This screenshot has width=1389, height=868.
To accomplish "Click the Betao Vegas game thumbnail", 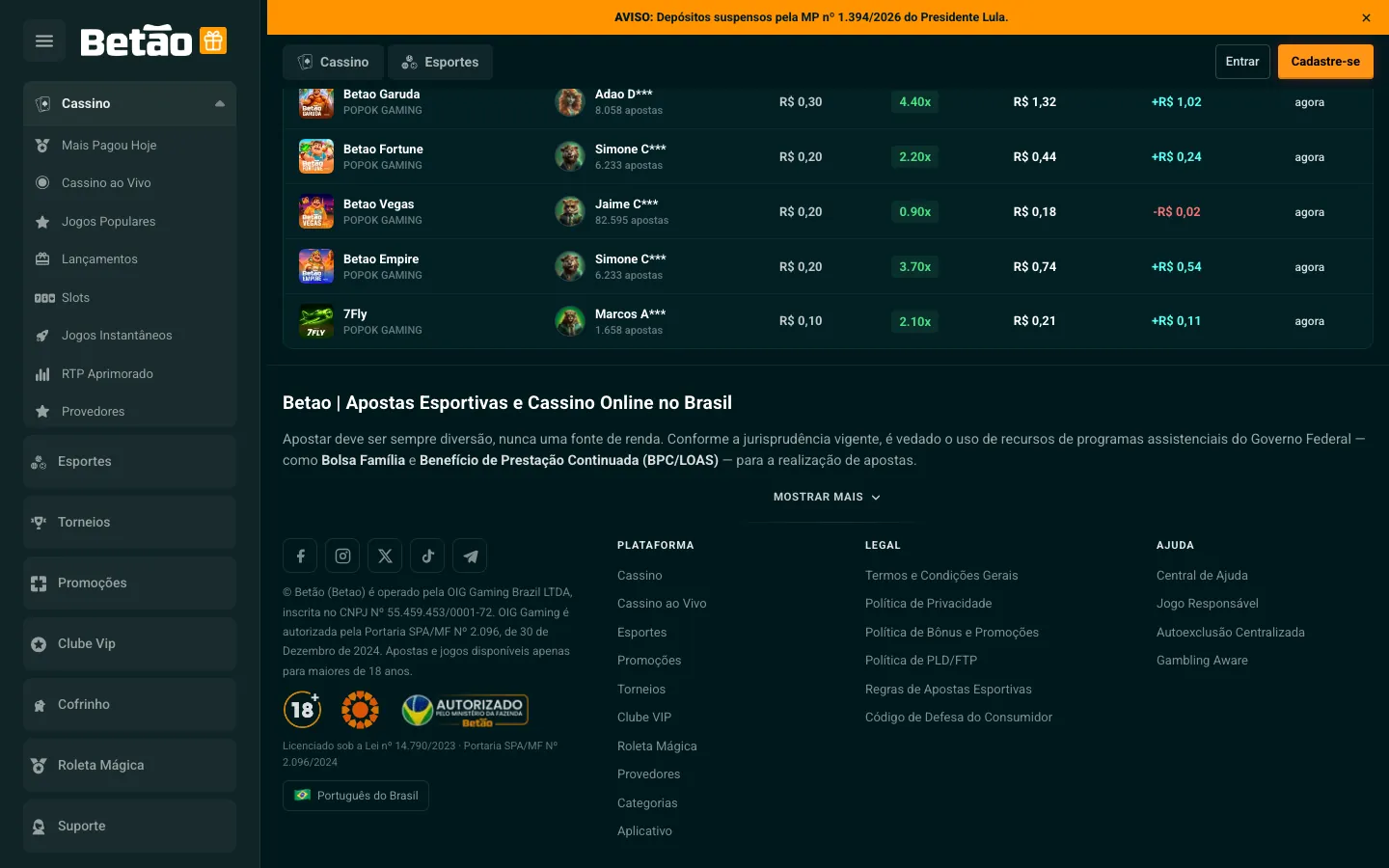I will (316, 211).
